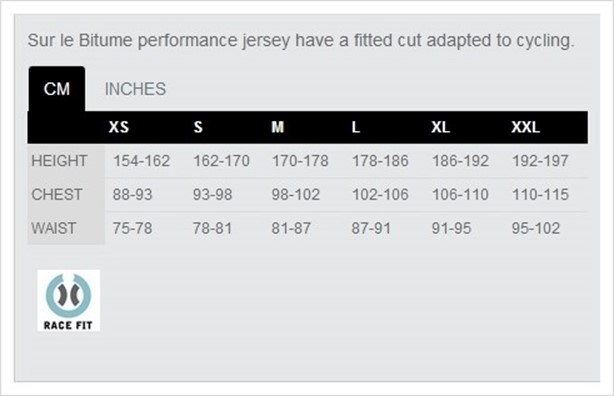Click the fitted cut description text
The image size is (614, 396).
[x=301, y=41]
